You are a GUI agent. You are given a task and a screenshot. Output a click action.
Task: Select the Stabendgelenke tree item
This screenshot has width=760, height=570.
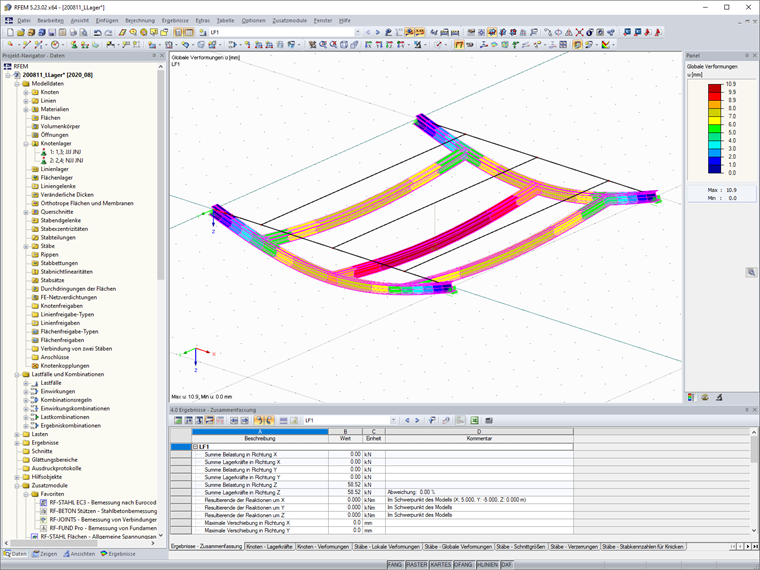[x=61, y=221]
